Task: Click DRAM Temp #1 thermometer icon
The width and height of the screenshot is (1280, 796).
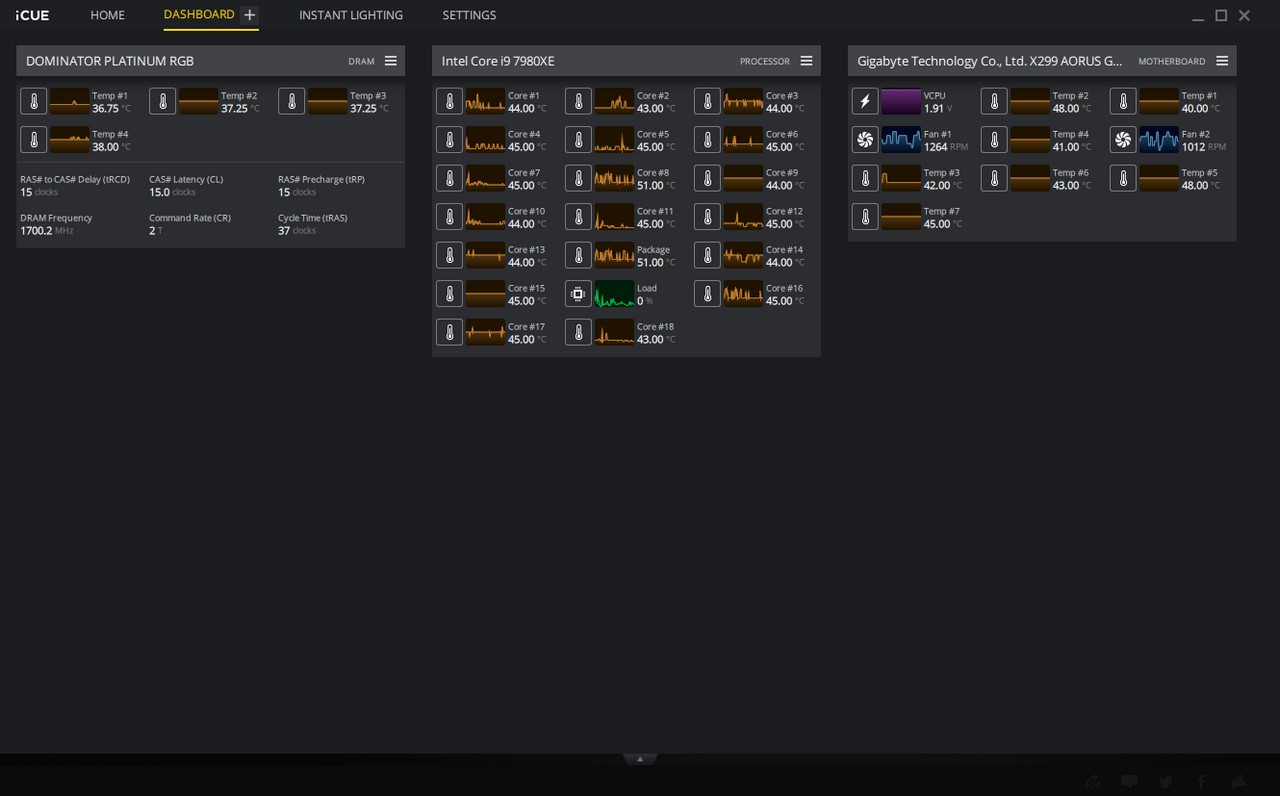Action: (33, 101)
